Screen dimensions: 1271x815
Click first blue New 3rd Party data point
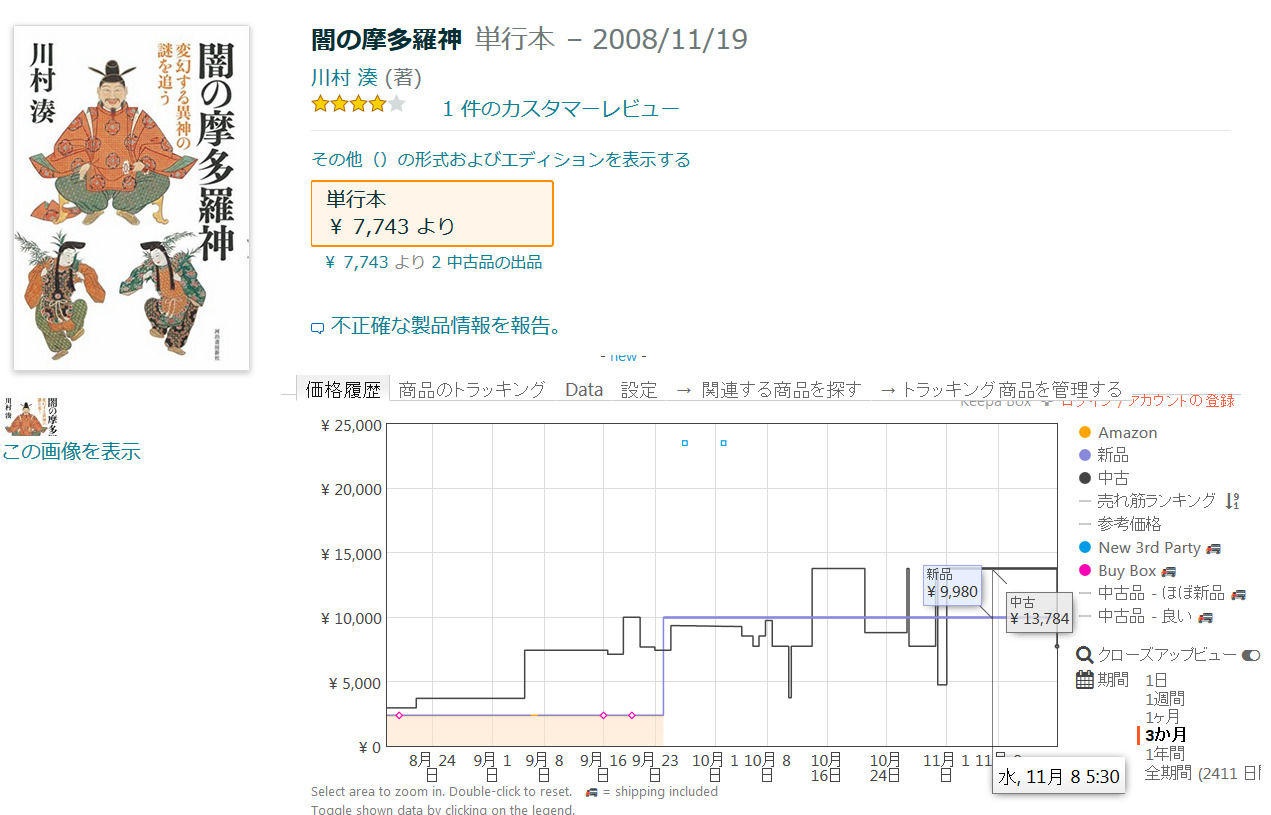tap(684, 442)
